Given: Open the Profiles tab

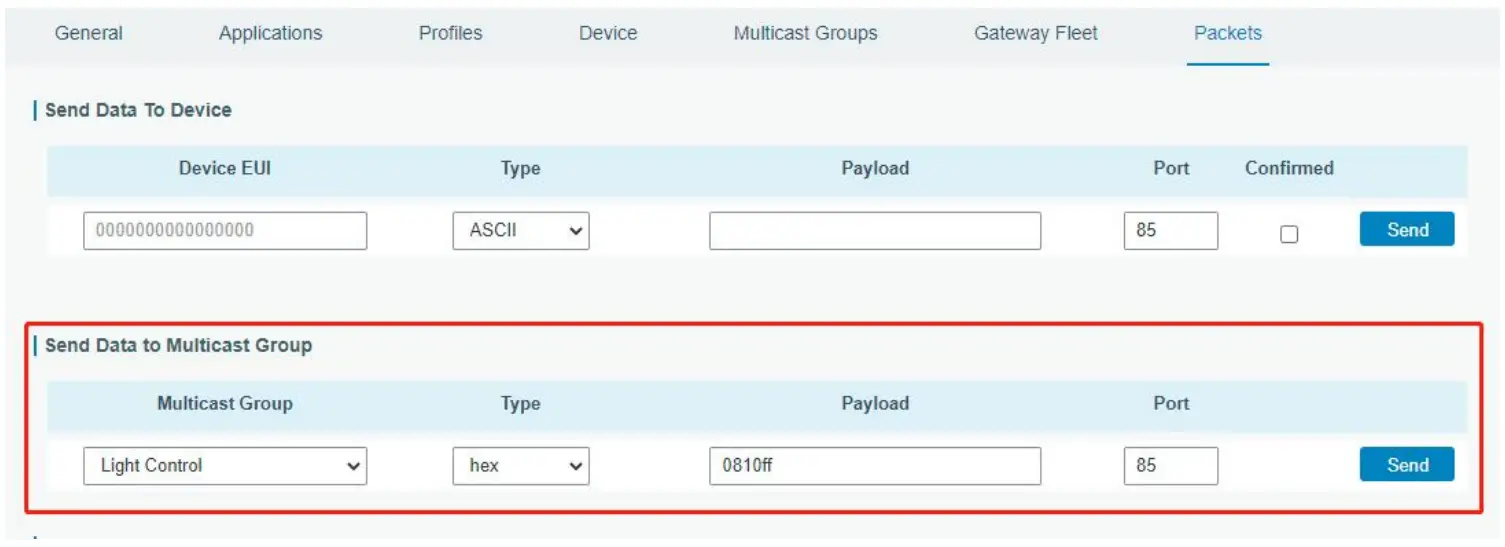Looking at the screenshot, I should (x=450, y=33).
